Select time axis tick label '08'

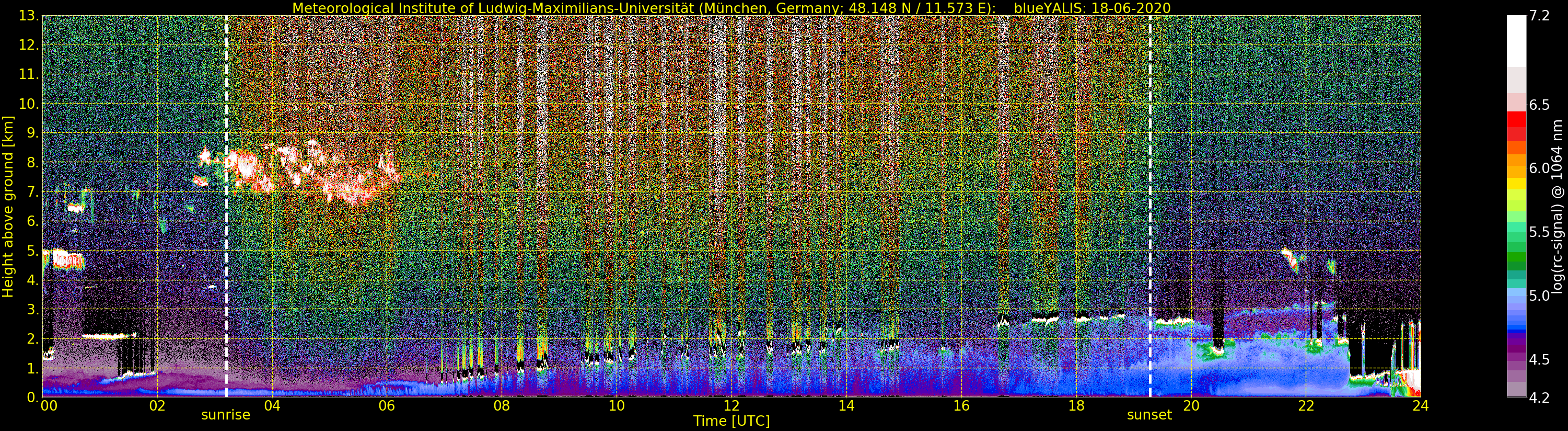(502, 405)
